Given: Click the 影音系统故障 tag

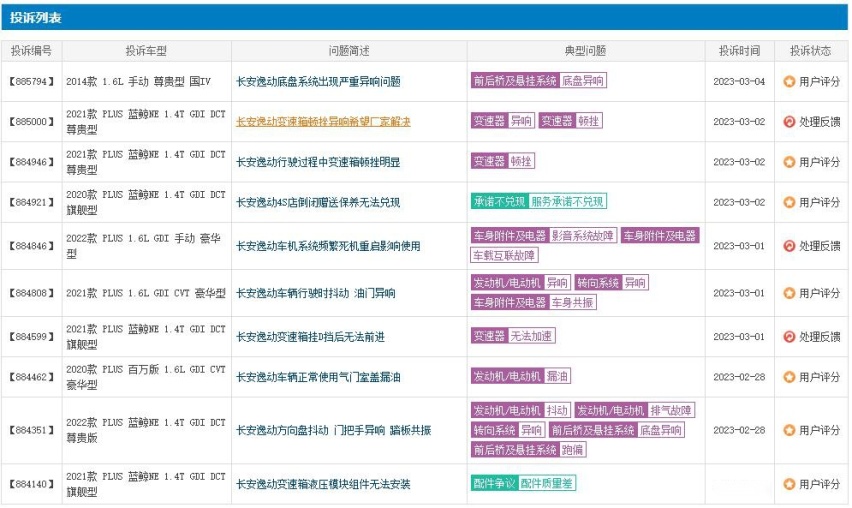Looking at the screenshot, I should (x=582, y=235).
